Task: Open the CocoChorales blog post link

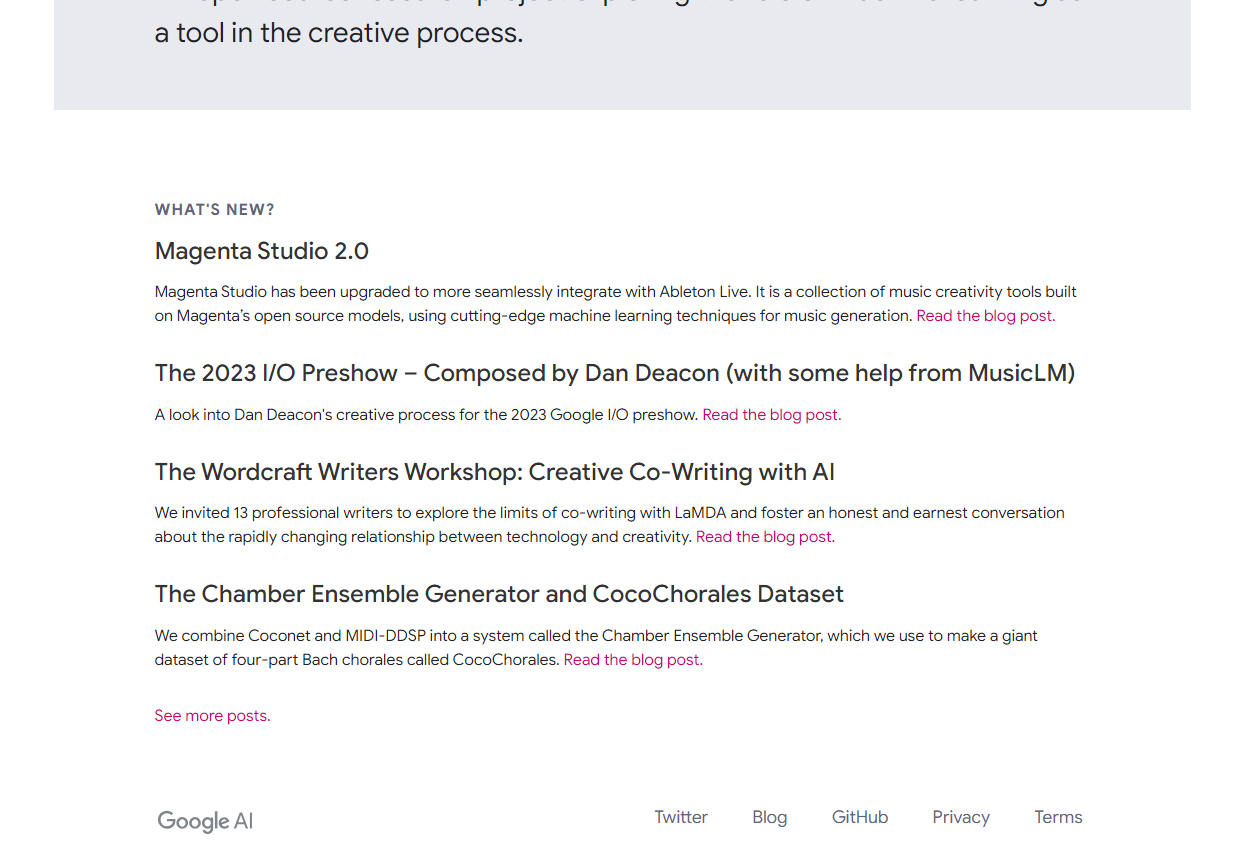Action: 633,660
